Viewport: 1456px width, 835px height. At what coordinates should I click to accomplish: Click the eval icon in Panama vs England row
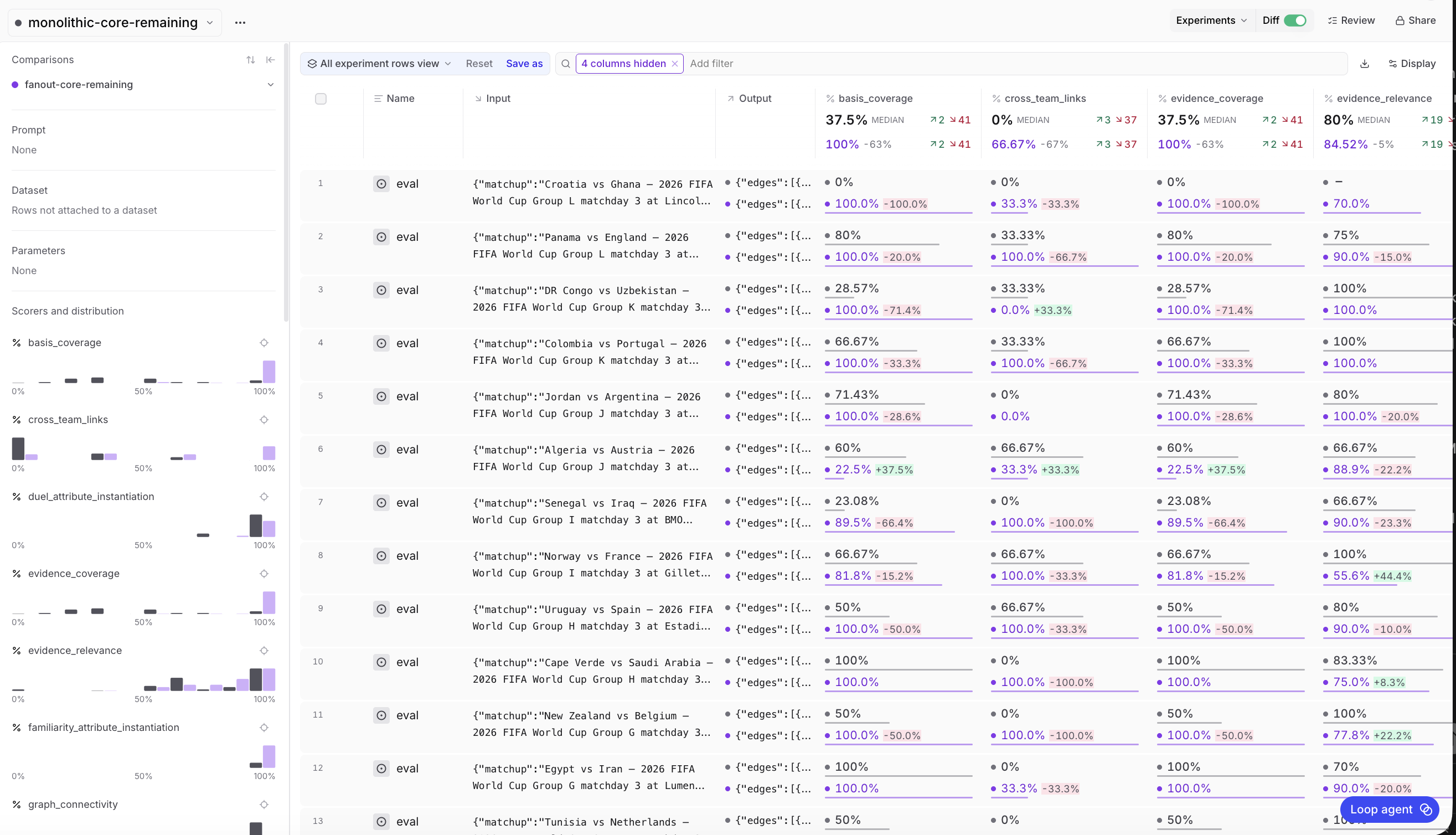pyautogui.click(x=381, y=237)
